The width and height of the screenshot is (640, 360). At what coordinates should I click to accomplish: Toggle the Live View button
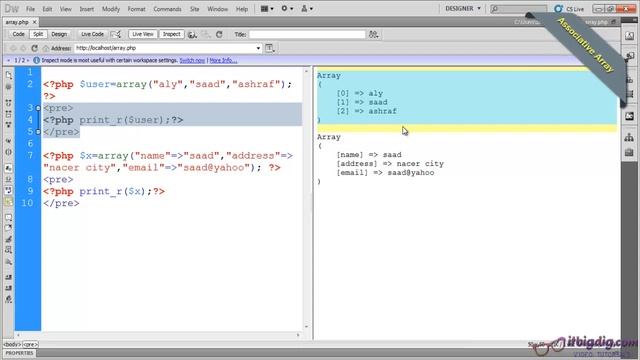pyautogui.click(x=143, y=34)
